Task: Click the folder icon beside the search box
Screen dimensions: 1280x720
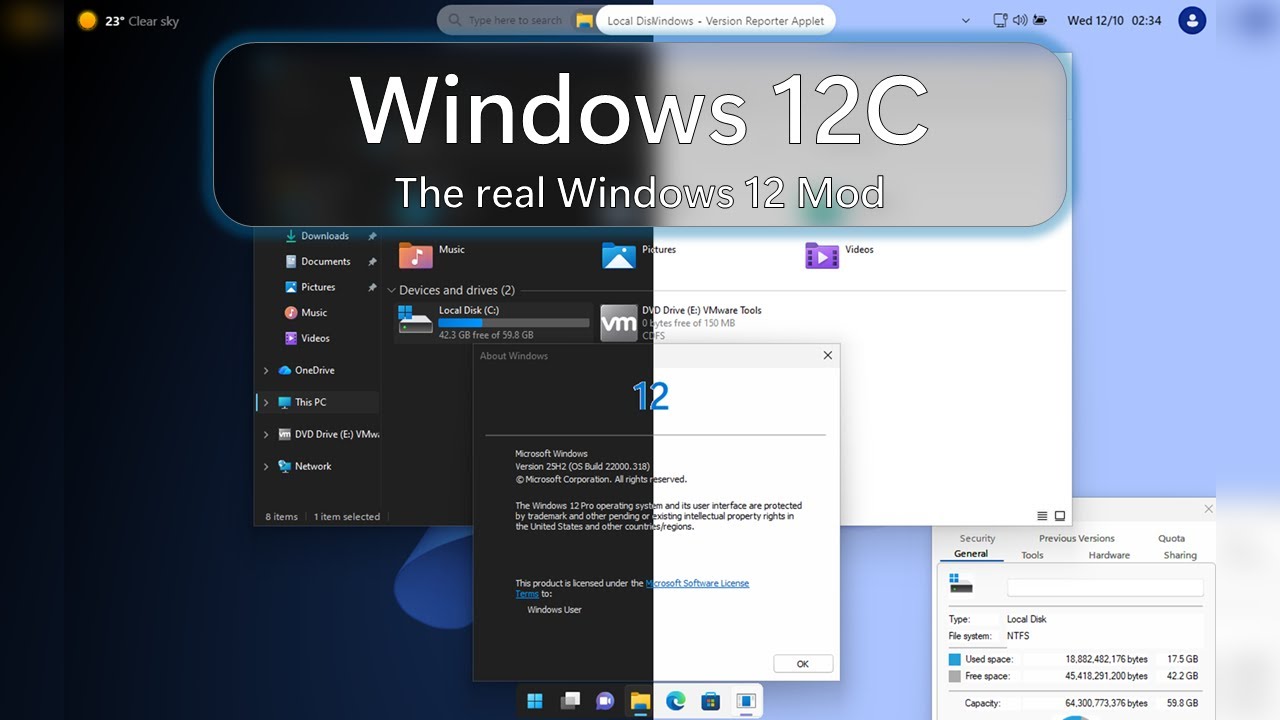Action: point(584,20)
